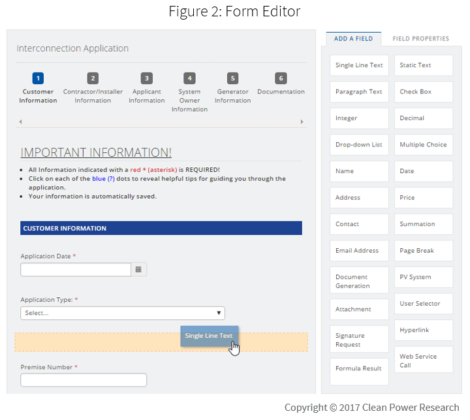Select the Customer Information section header bar

point(161,228)
